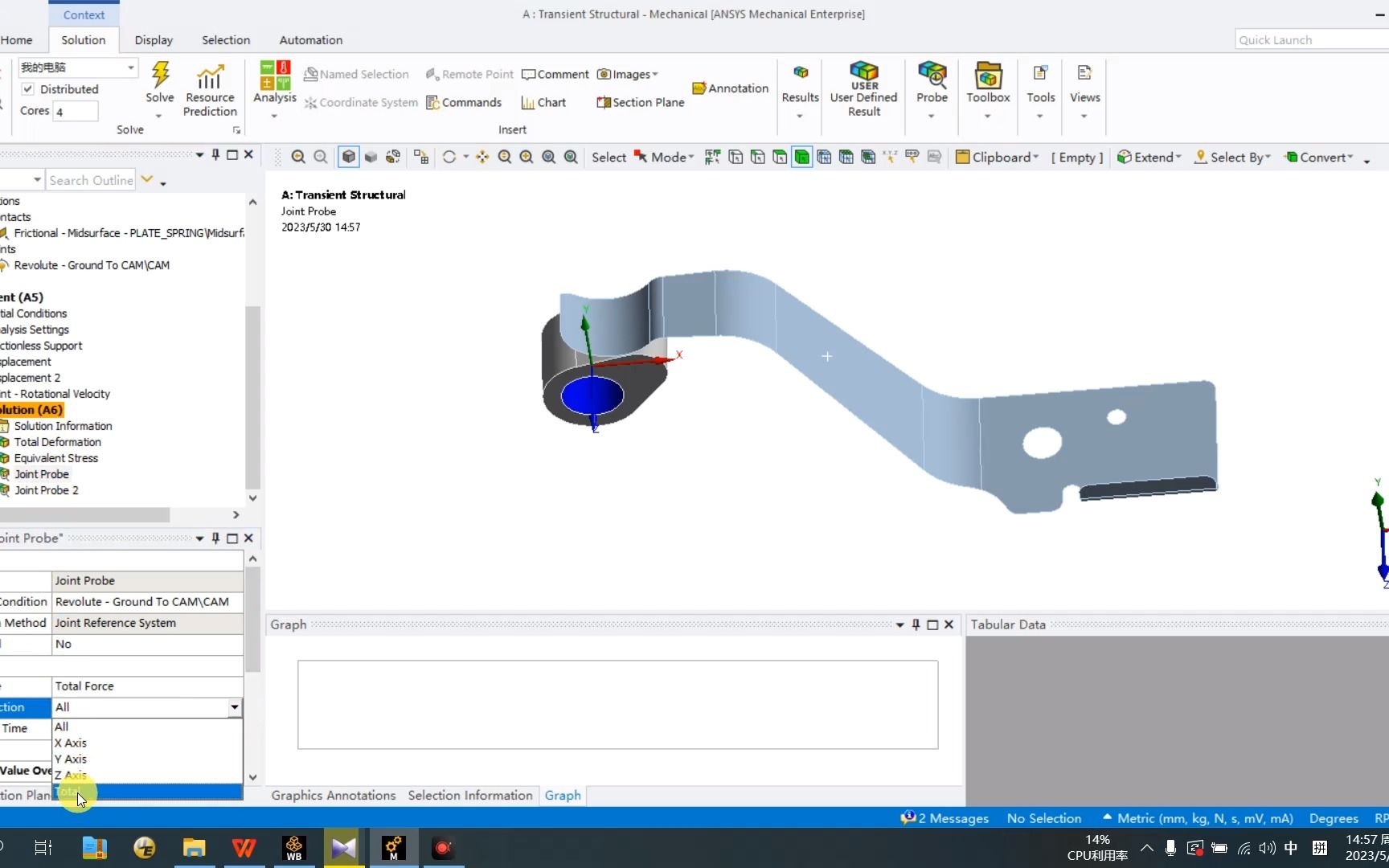Select the highlighted green Body selection filter
1389x868 pixels.
[x=801, y=157]
